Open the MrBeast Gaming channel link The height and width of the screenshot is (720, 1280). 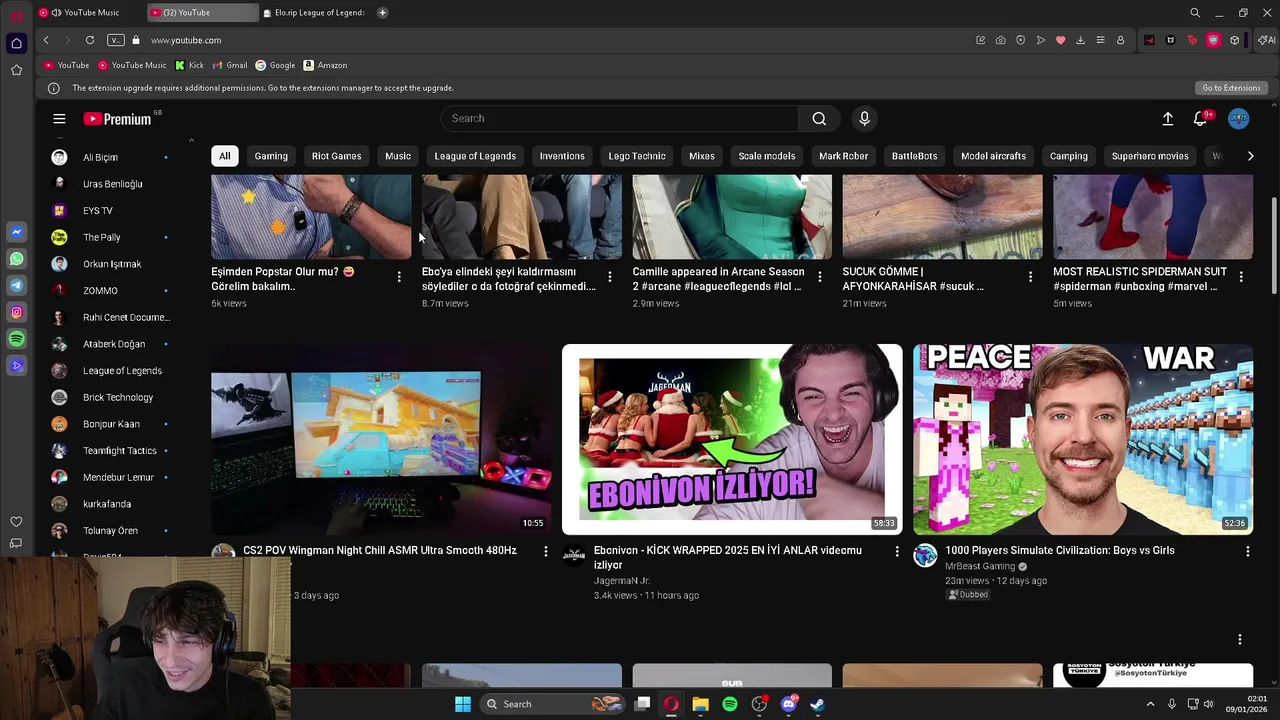coord(980,566)
